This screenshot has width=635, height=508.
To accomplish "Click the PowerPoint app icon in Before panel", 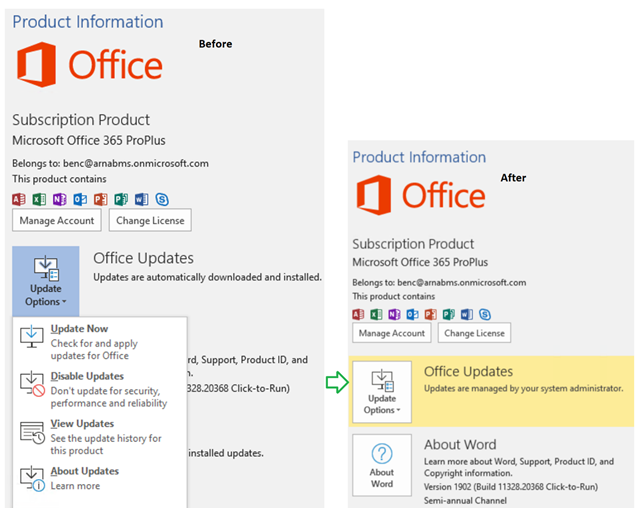I will coord(100,199).
